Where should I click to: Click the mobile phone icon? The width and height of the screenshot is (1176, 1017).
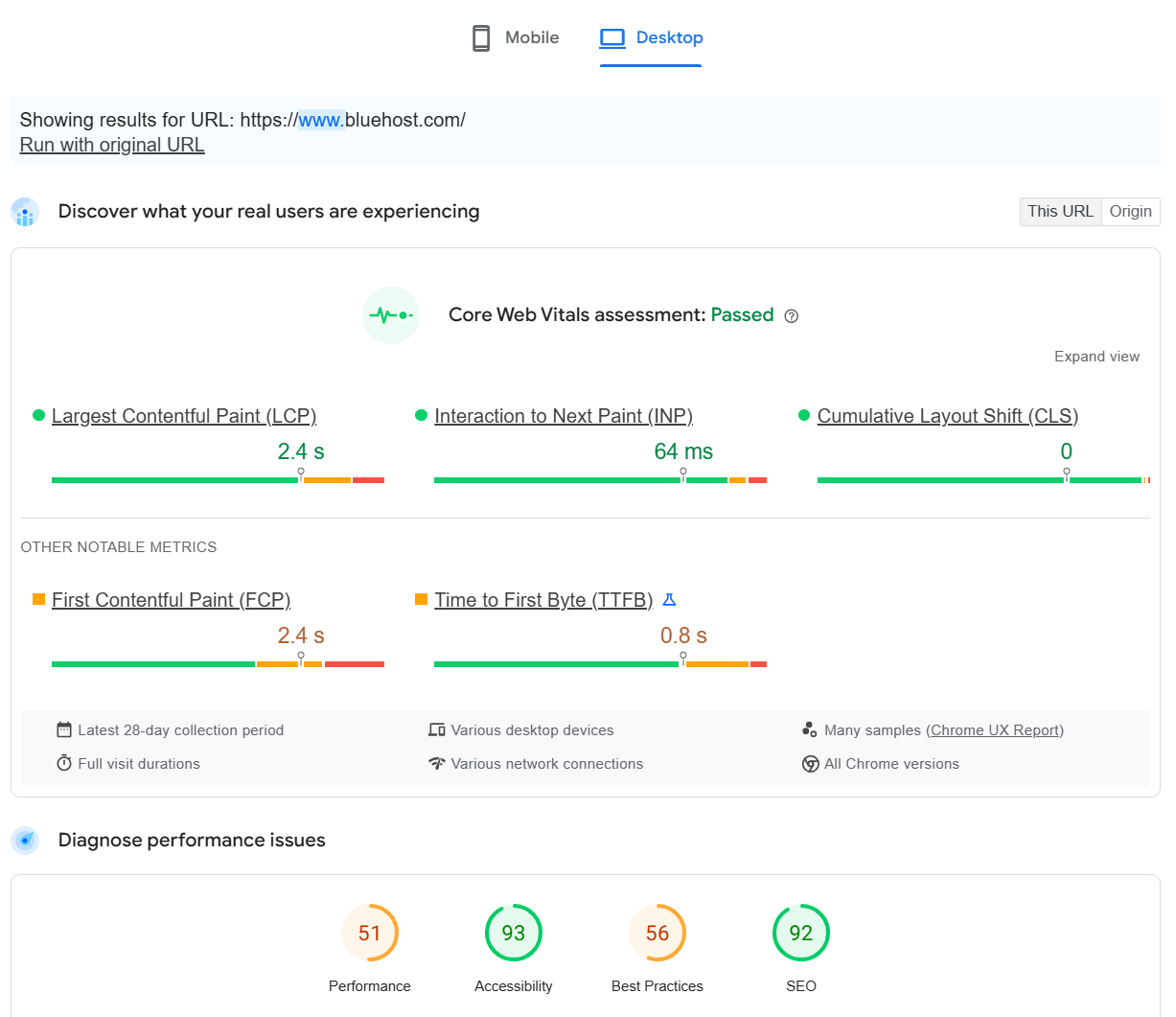pos(479,37)
